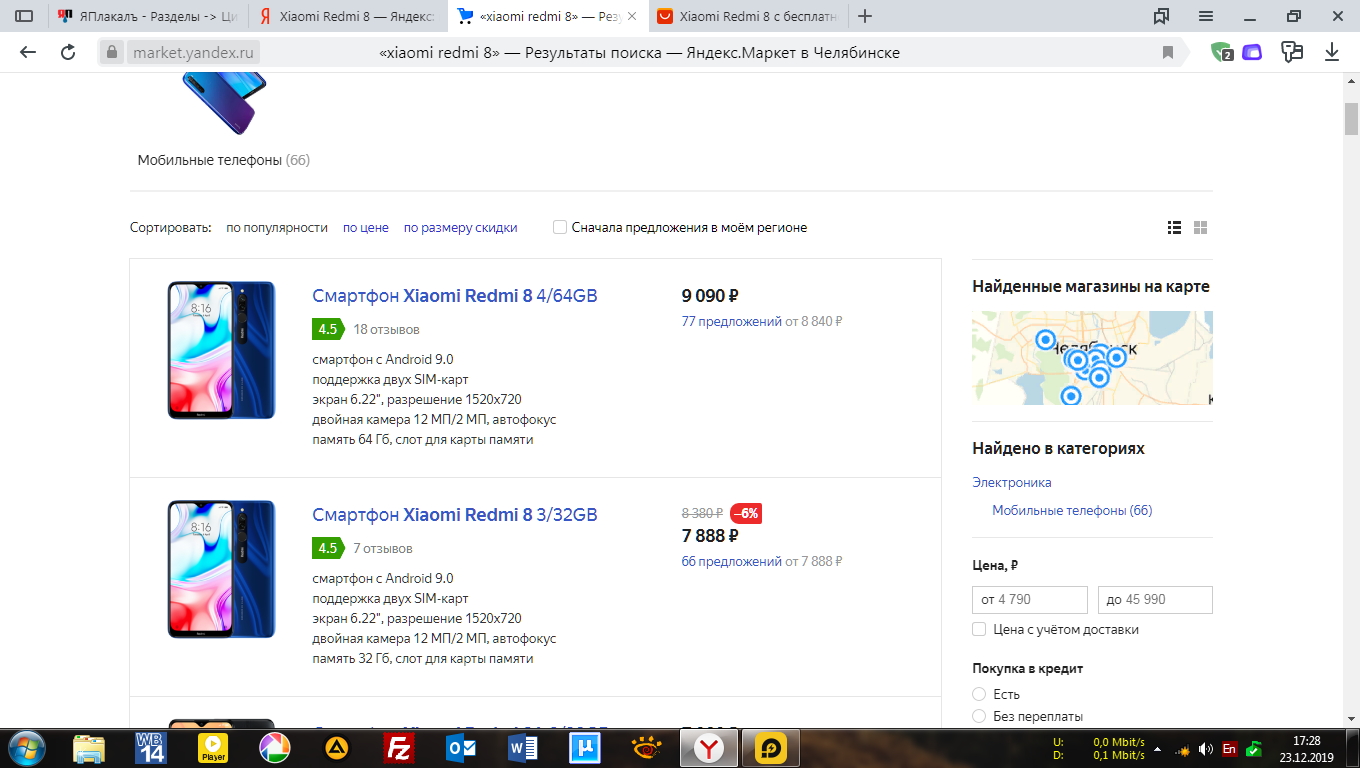This screenshot has height=768, width=1360.
Task: Launch FileZilla from the taskbar
Action: (x=399, y=748)
